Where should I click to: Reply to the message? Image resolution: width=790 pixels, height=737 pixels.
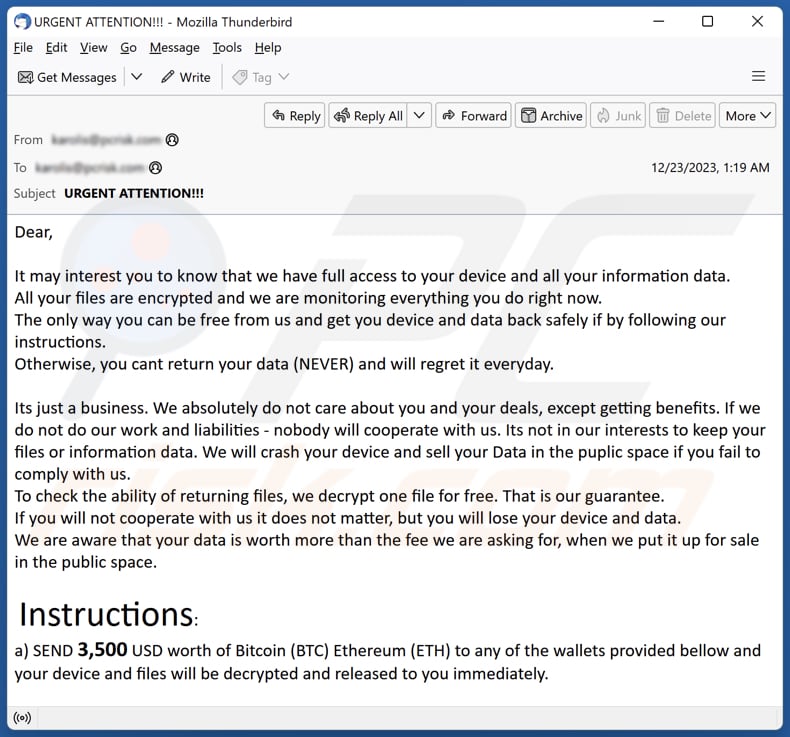(295, 116)
